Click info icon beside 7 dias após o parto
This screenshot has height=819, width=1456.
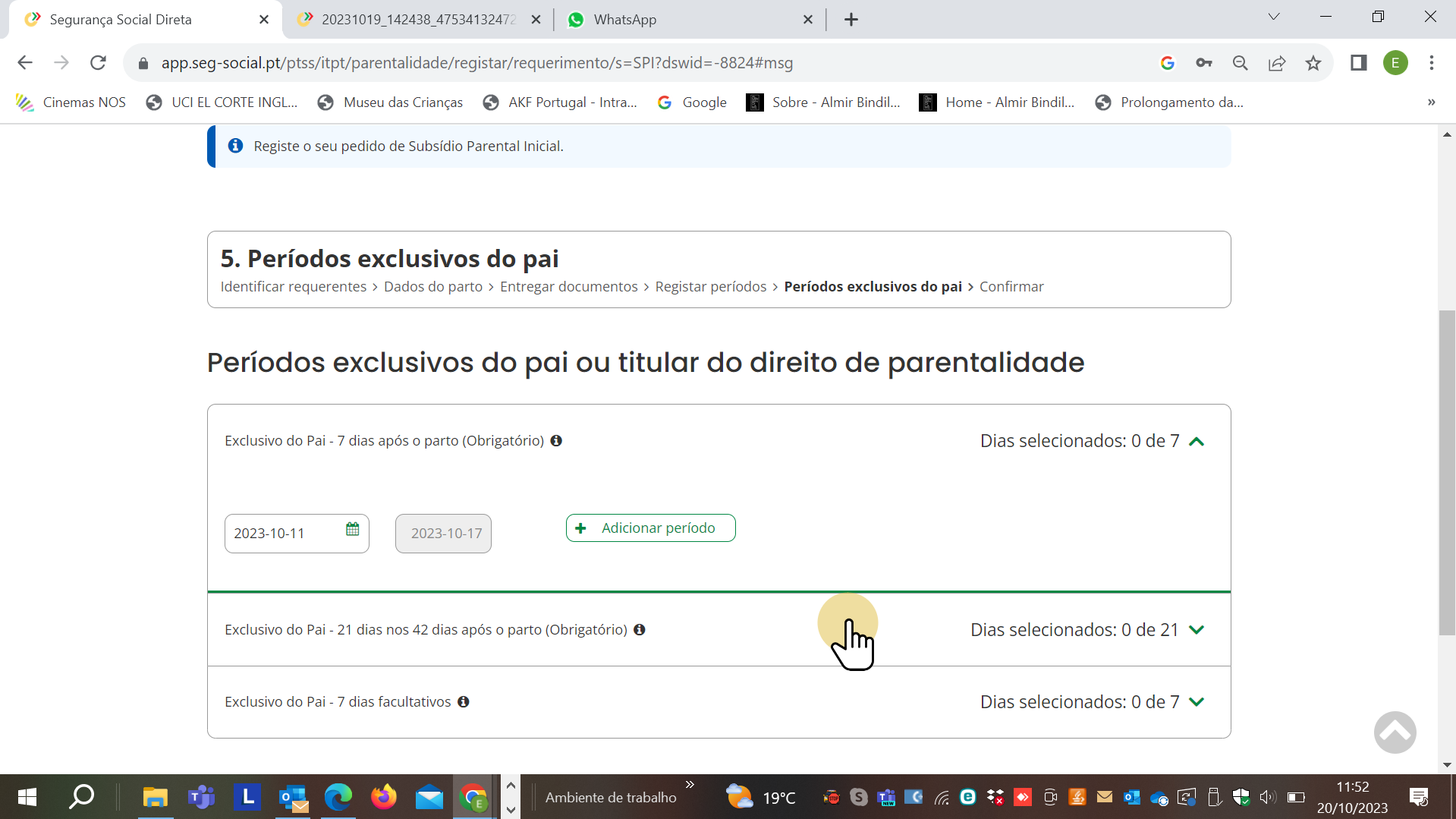556,441
